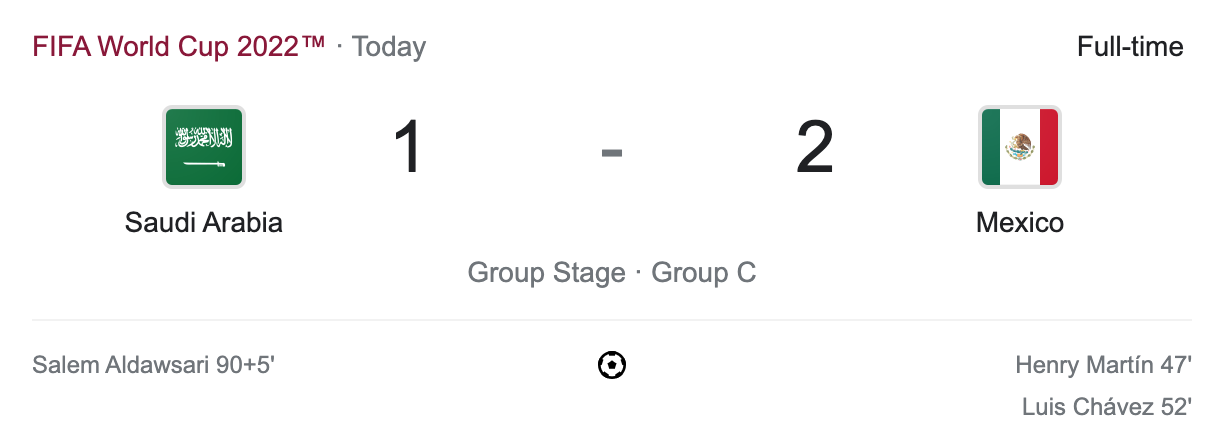The height and width of the screenshot is (441, 1228).
Task: Click the Group C label
Action: [x=704, y=273]
